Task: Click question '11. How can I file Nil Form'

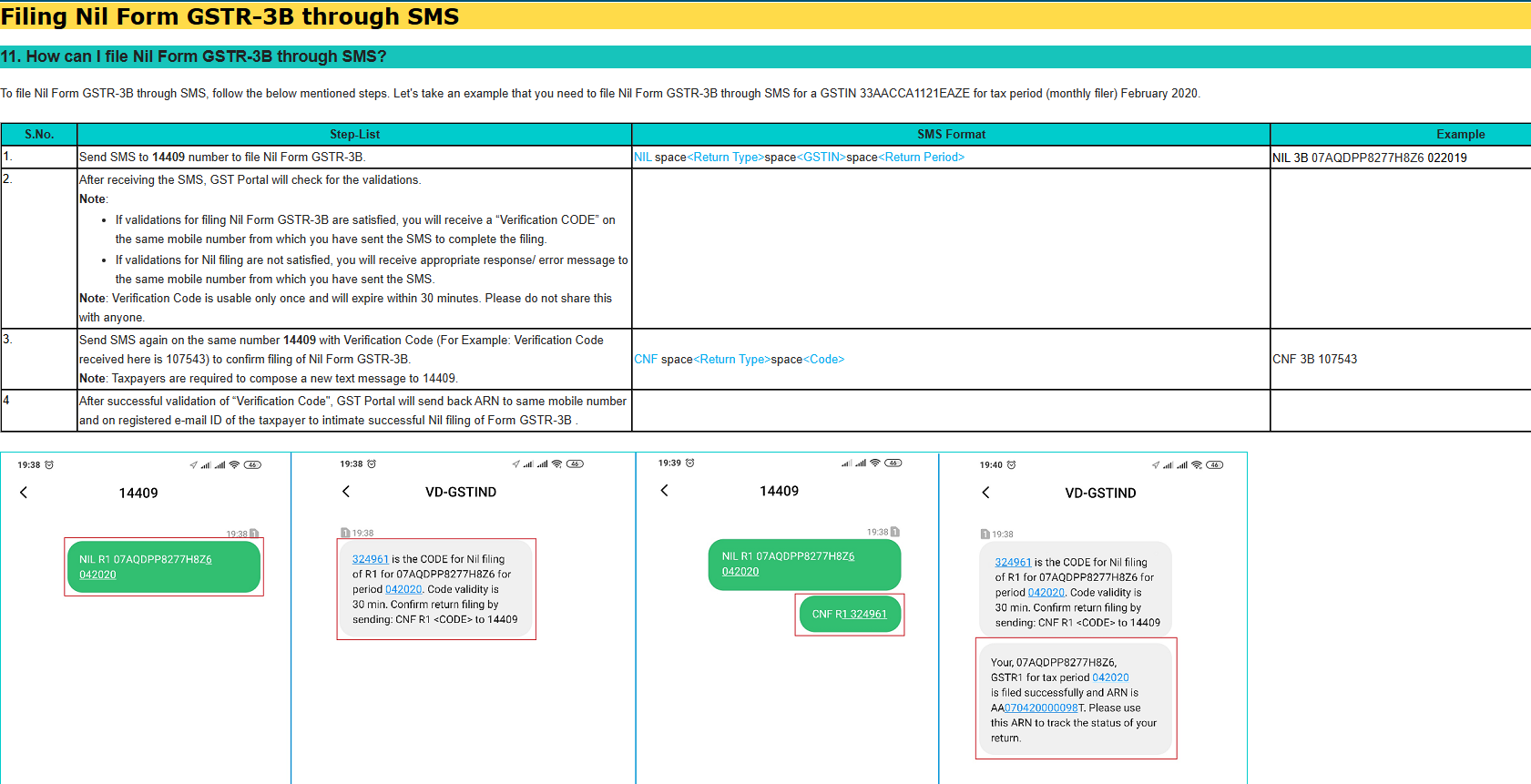Action: coord(193,56)
